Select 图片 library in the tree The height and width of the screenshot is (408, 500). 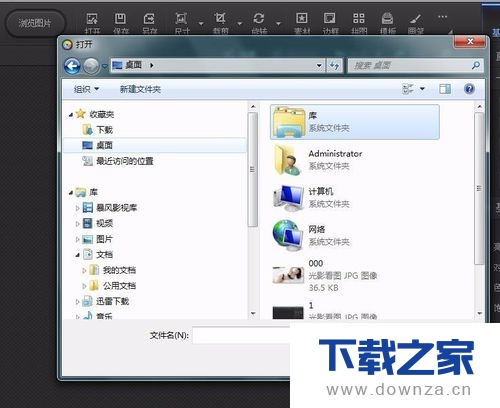(x=97, y=239)
